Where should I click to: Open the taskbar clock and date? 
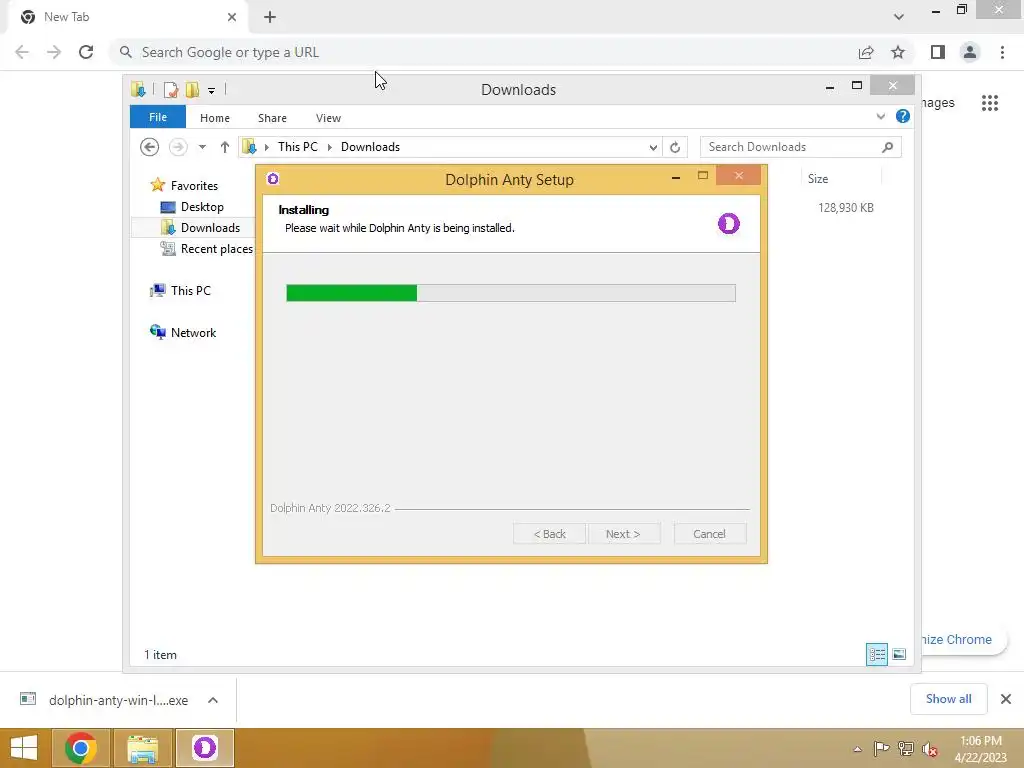tap(980, 749)
